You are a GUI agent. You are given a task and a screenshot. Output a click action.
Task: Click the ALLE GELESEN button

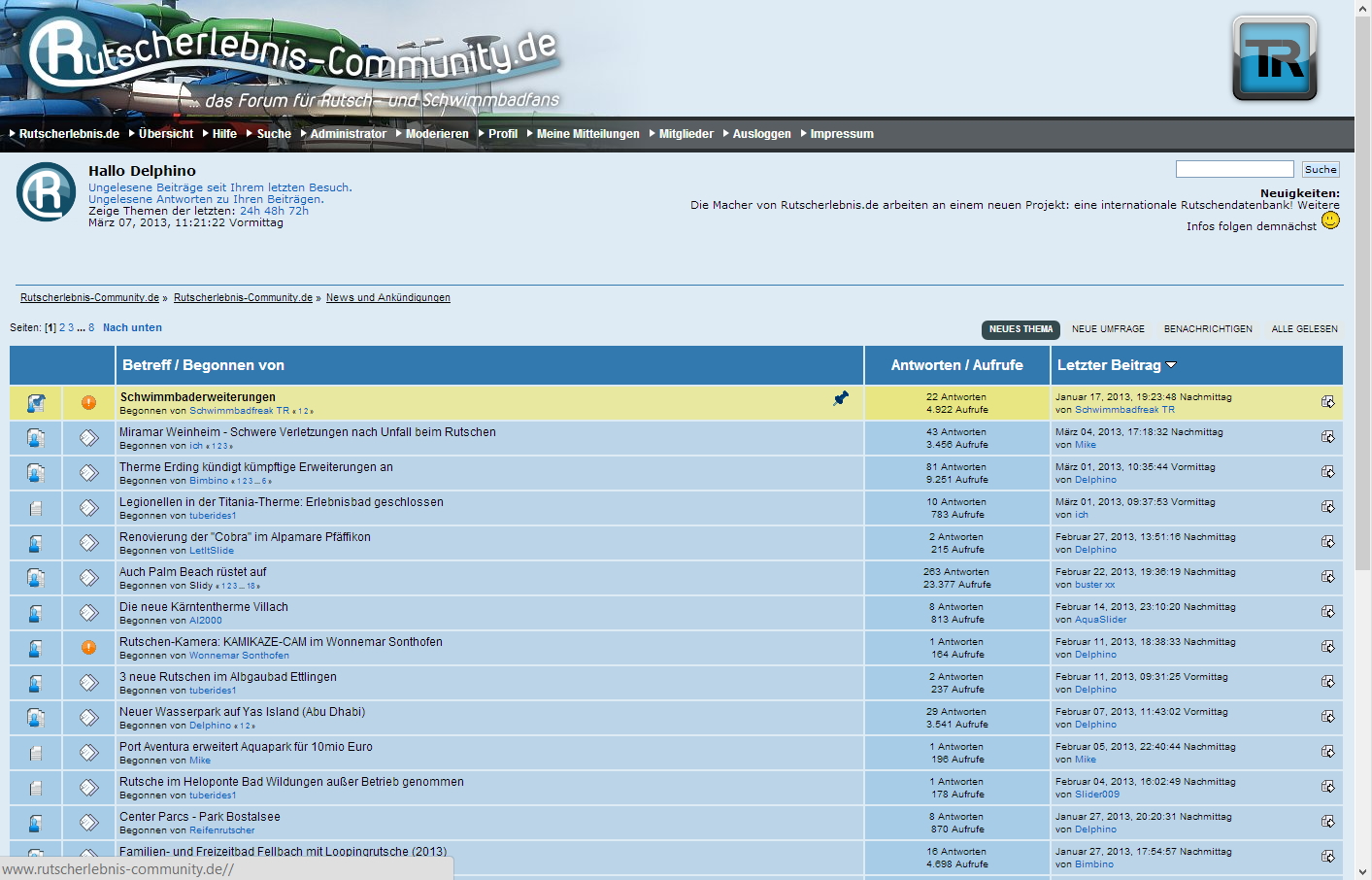click(1304, 329)
